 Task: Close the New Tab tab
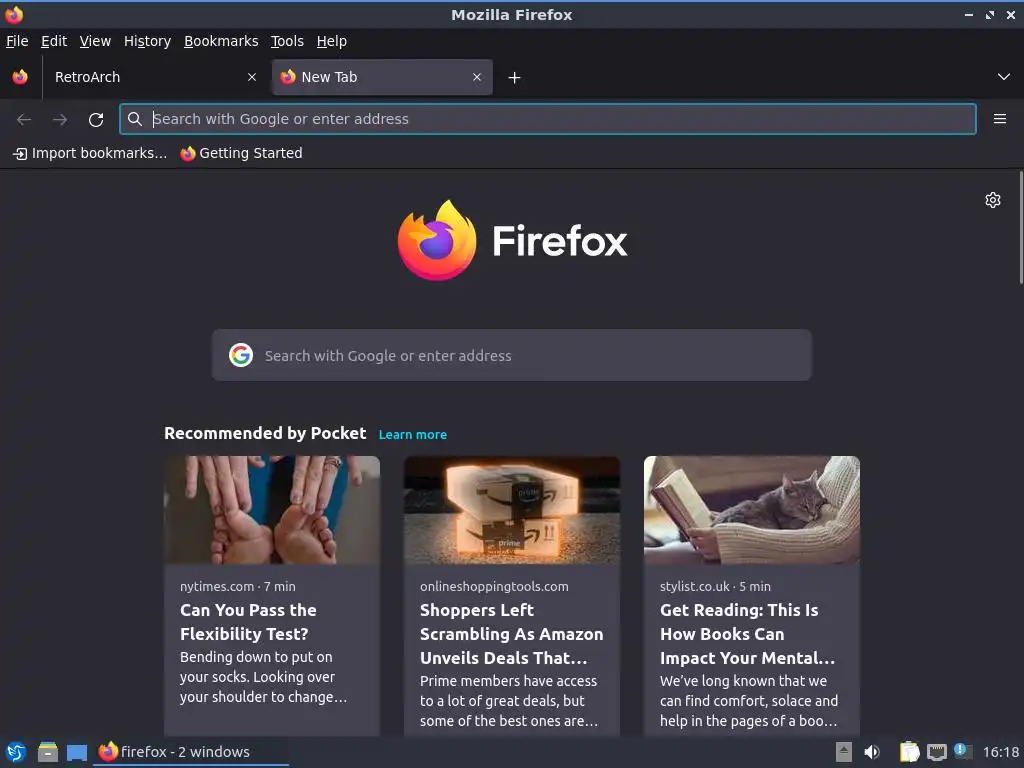[477, 77]
